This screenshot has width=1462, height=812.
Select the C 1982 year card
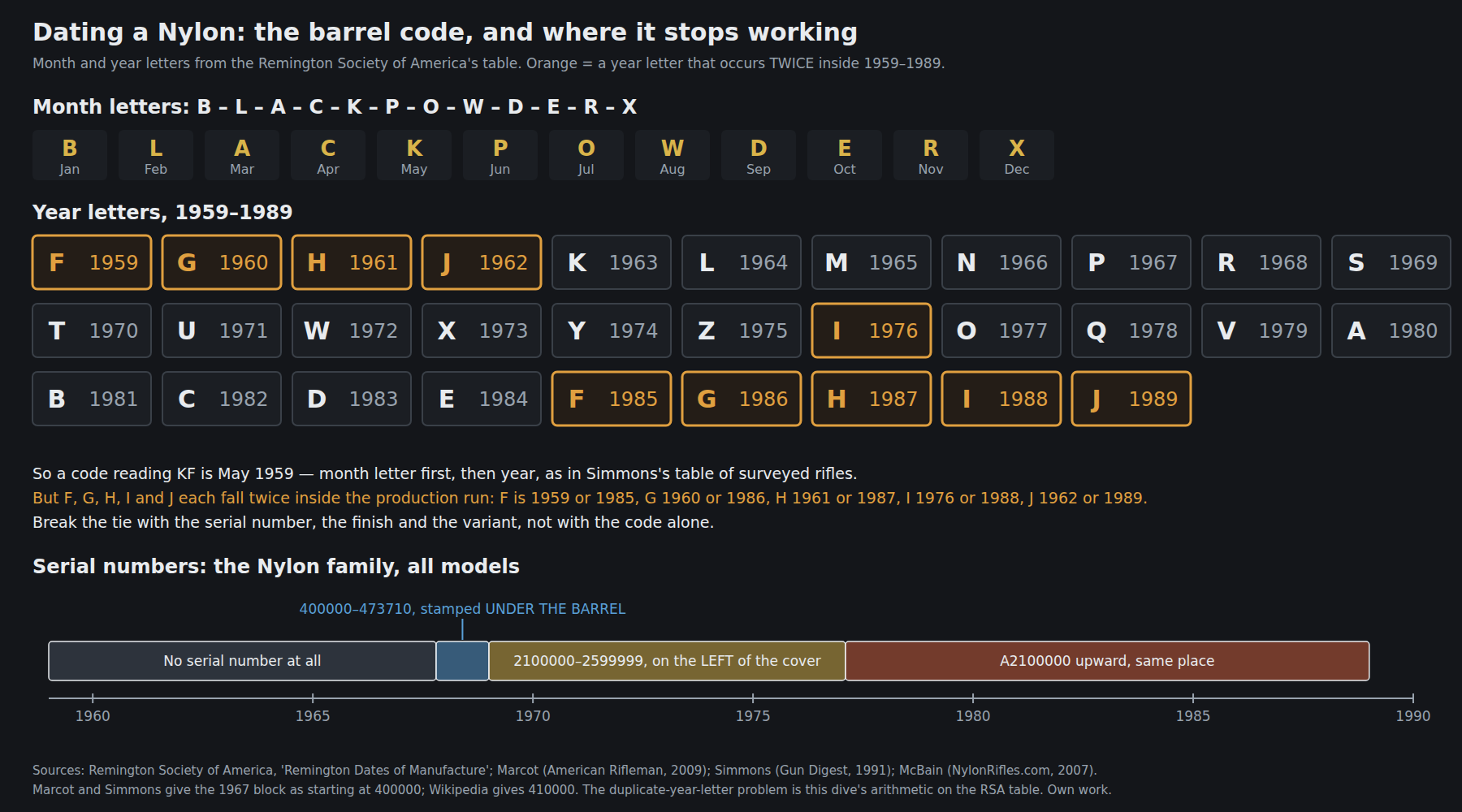tap(222, 399)
